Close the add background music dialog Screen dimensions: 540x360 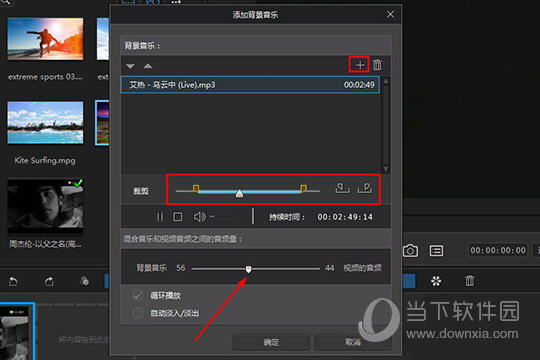[390, 14]
